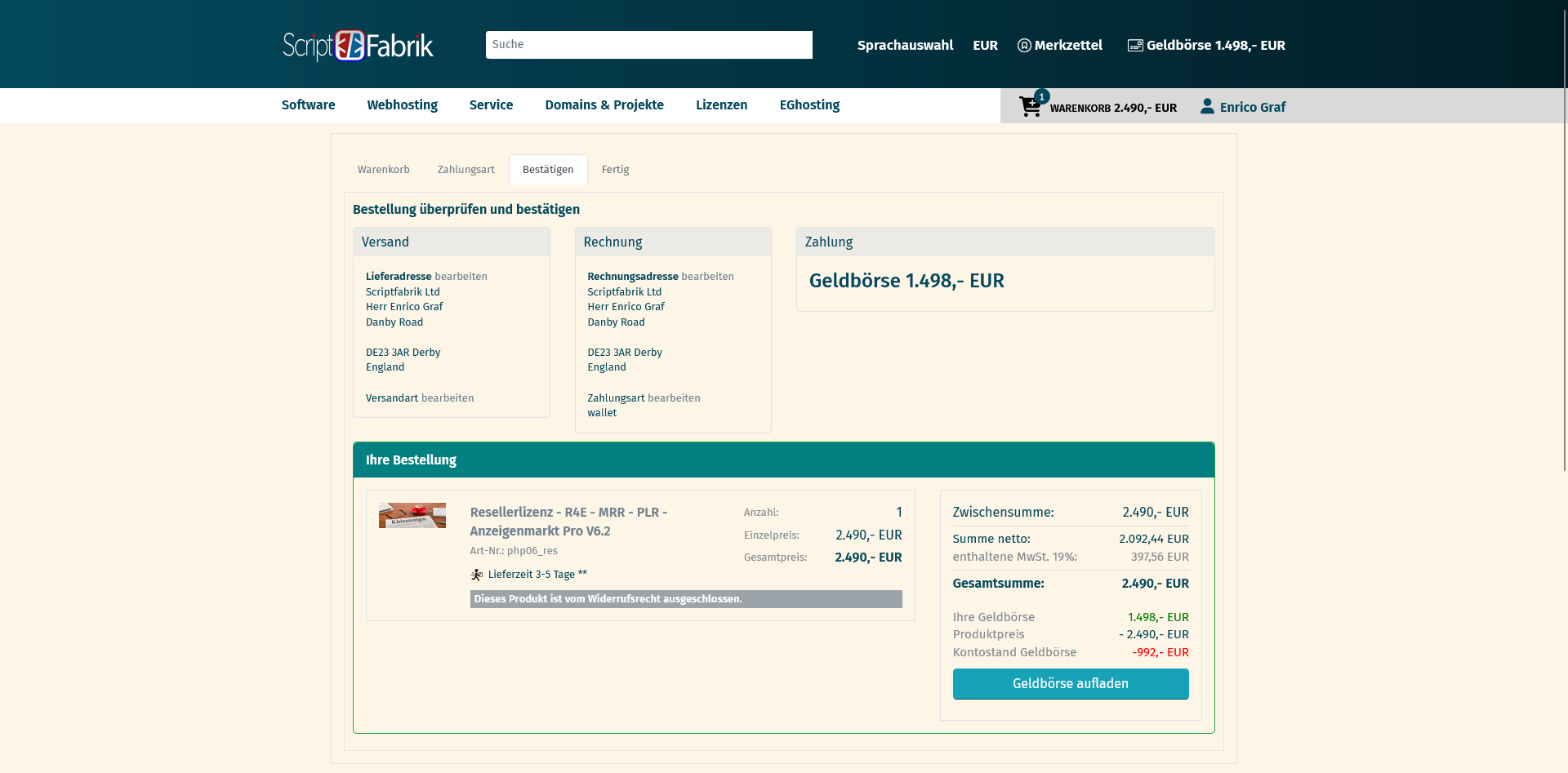Open the EUR currency selector
1568x773 pixels.
[x=985, y=46]
